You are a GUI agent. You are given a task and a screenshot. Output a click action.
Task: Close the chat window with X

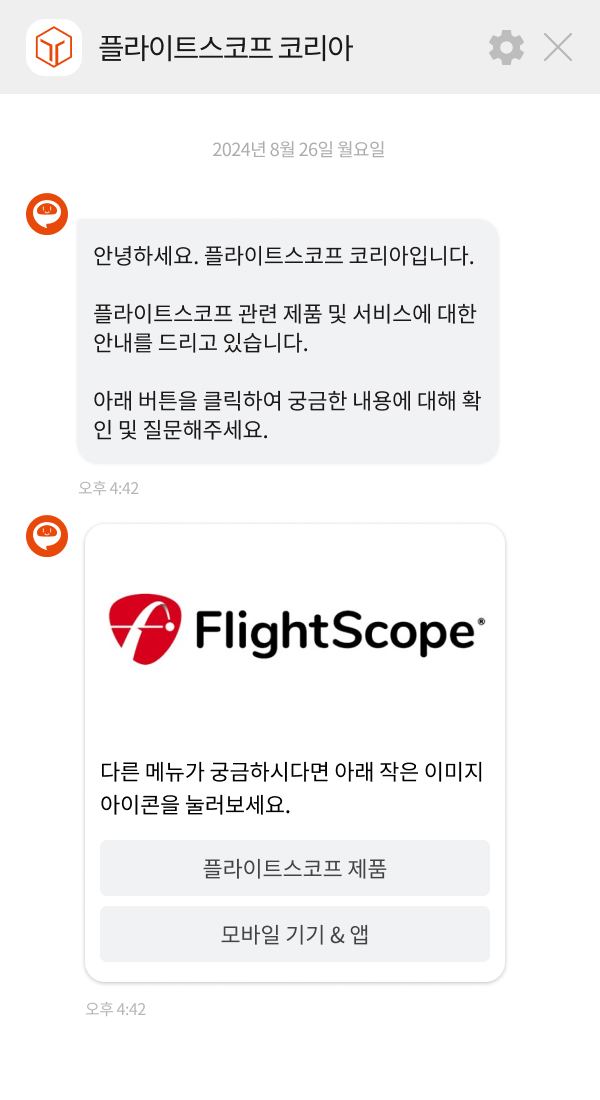click(558, 48)
